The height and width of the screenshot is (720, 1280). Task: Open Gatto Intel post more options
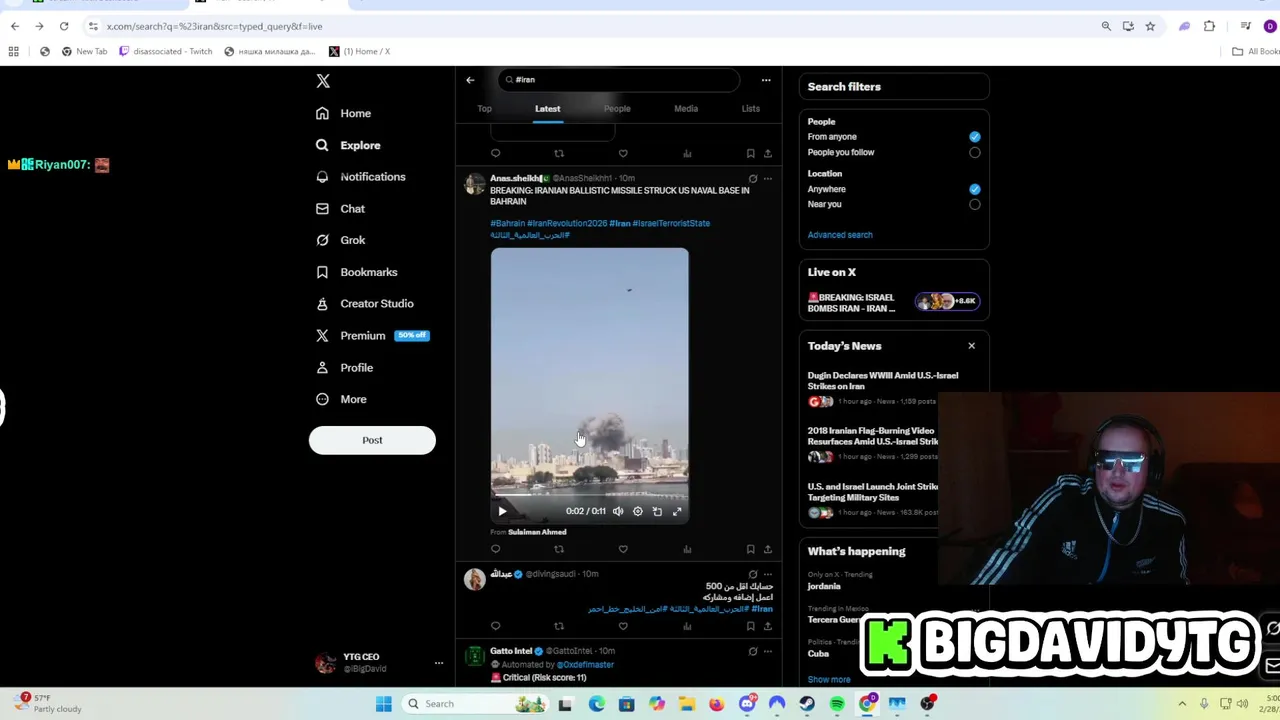click(767, 651)
